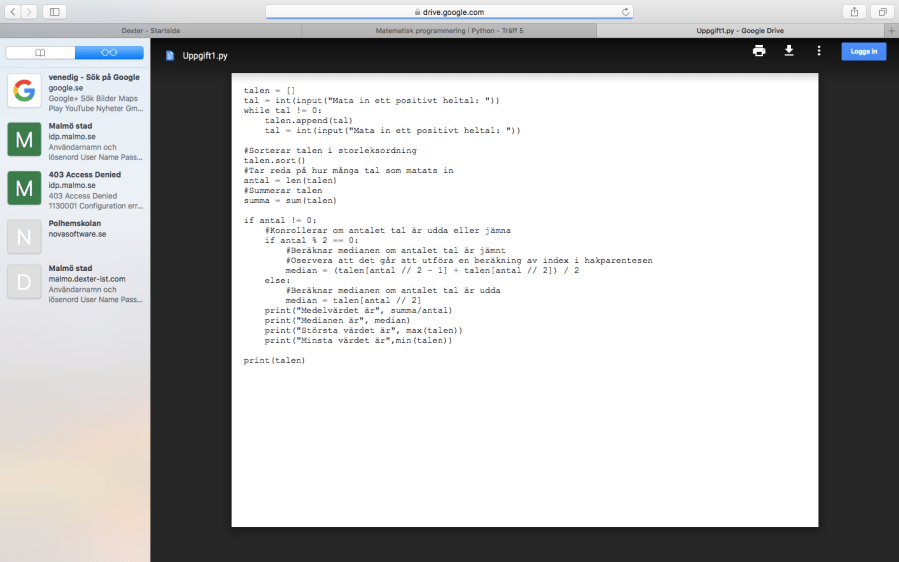Switch to Matematisk programmering i Python tab
Image resolution: width=899 pixels, height=562 pixels.
449,31
